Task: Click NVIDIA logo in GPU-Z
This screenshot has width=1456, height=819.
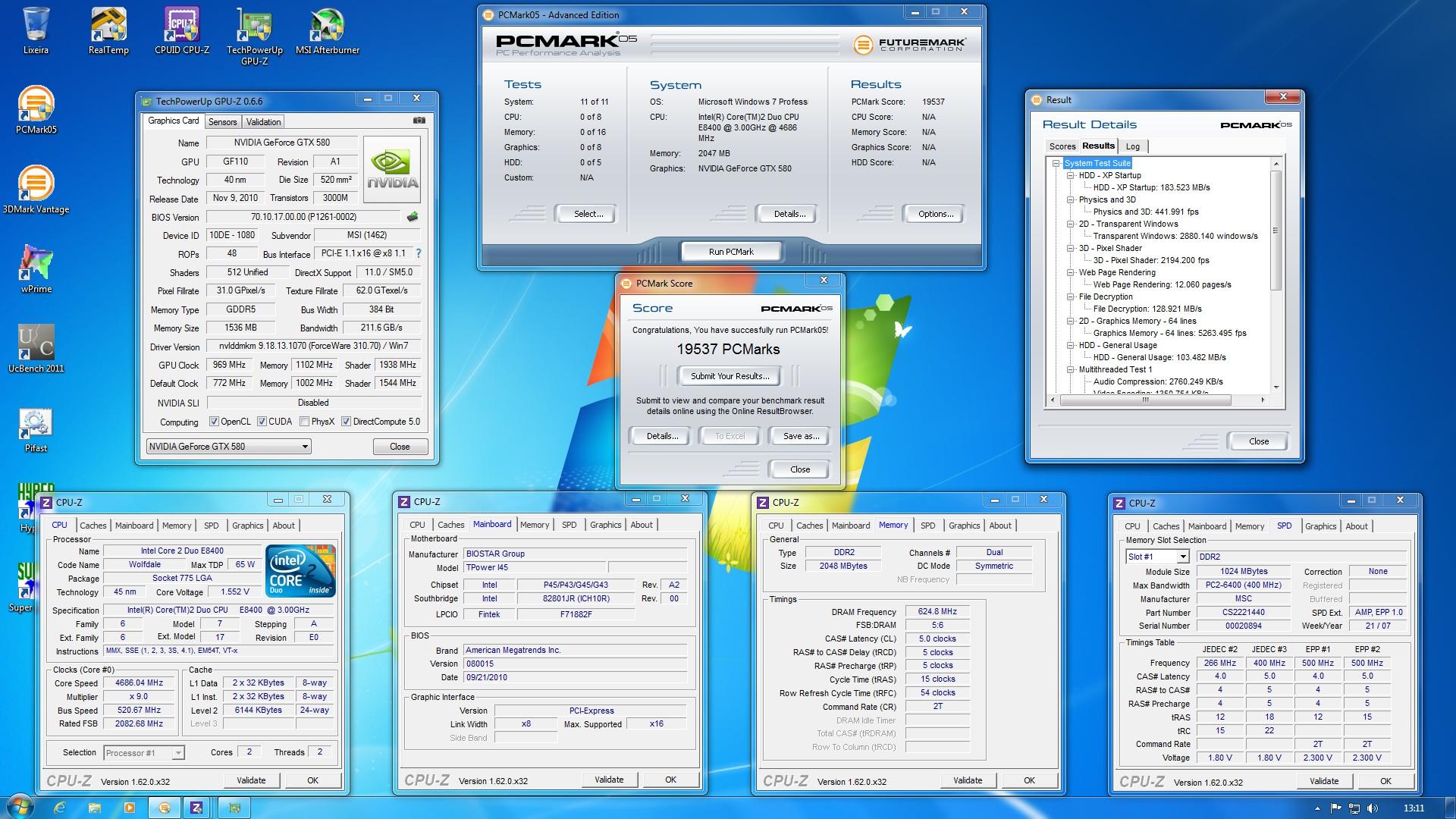Action: pos(392,170)
